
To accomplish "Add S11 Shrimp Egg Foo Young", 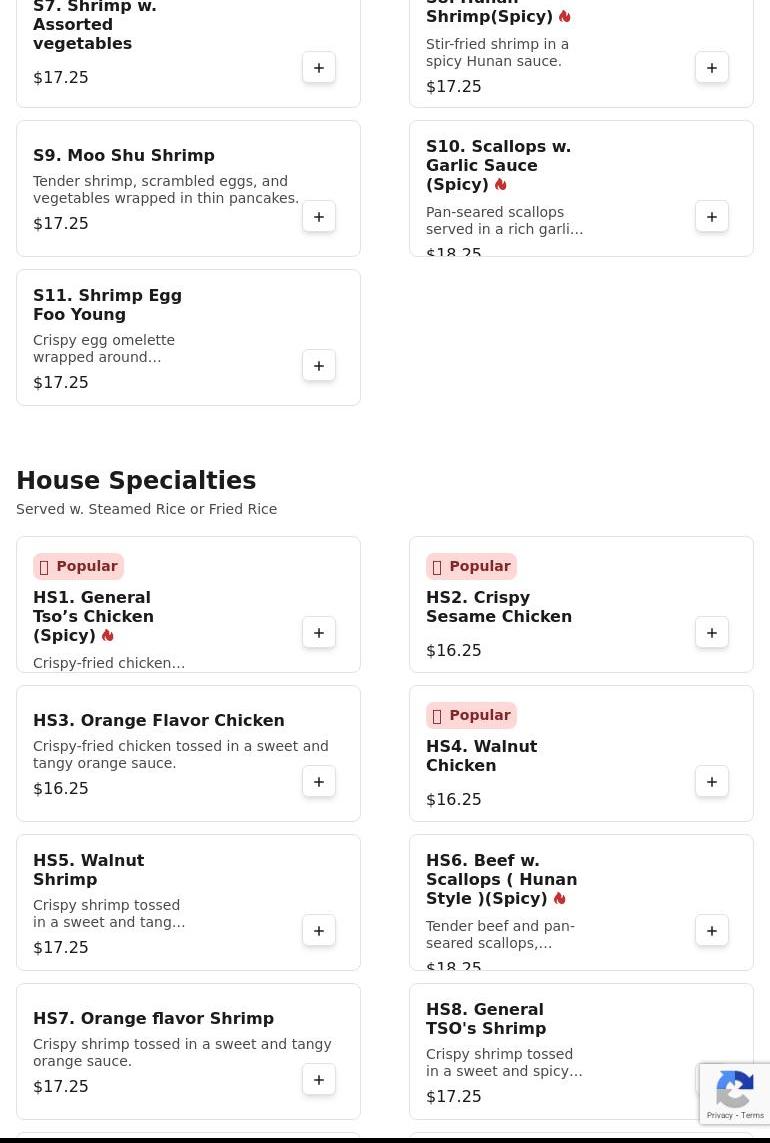I will point(319,365).
